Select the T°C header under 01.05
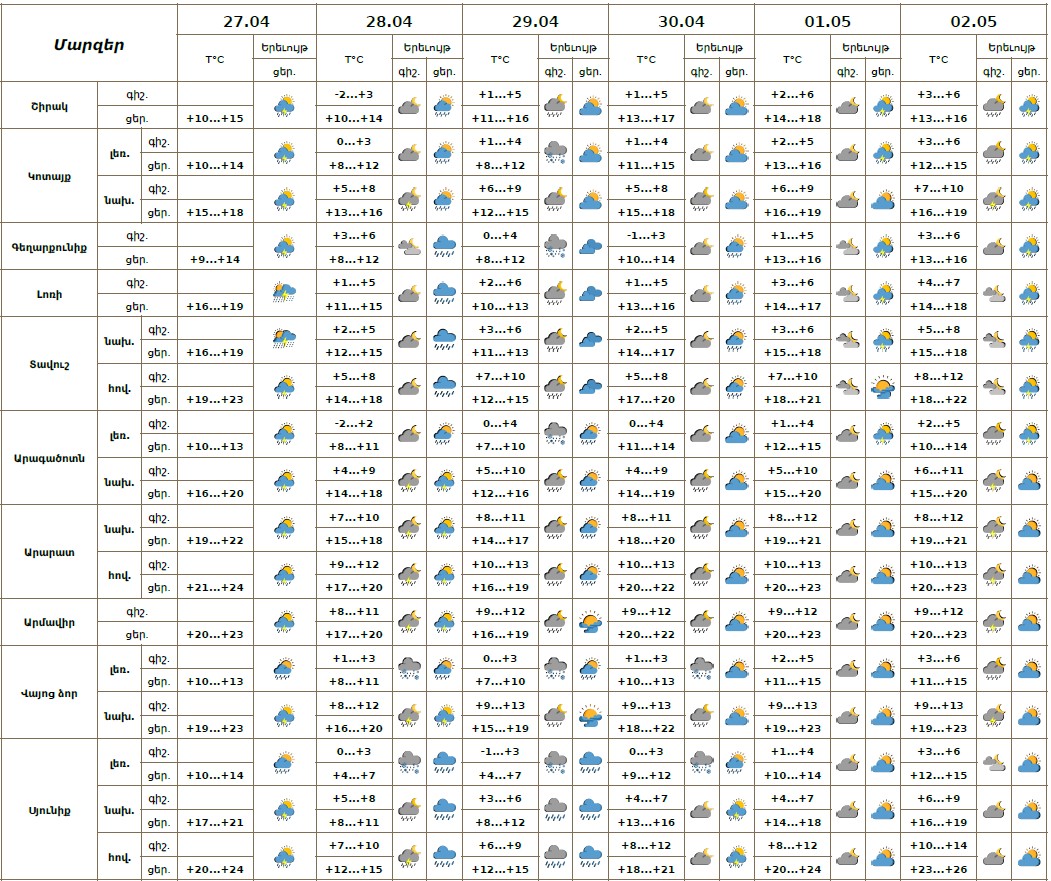The height and width of the screenshot is (881, 1051). pos(792,59)
